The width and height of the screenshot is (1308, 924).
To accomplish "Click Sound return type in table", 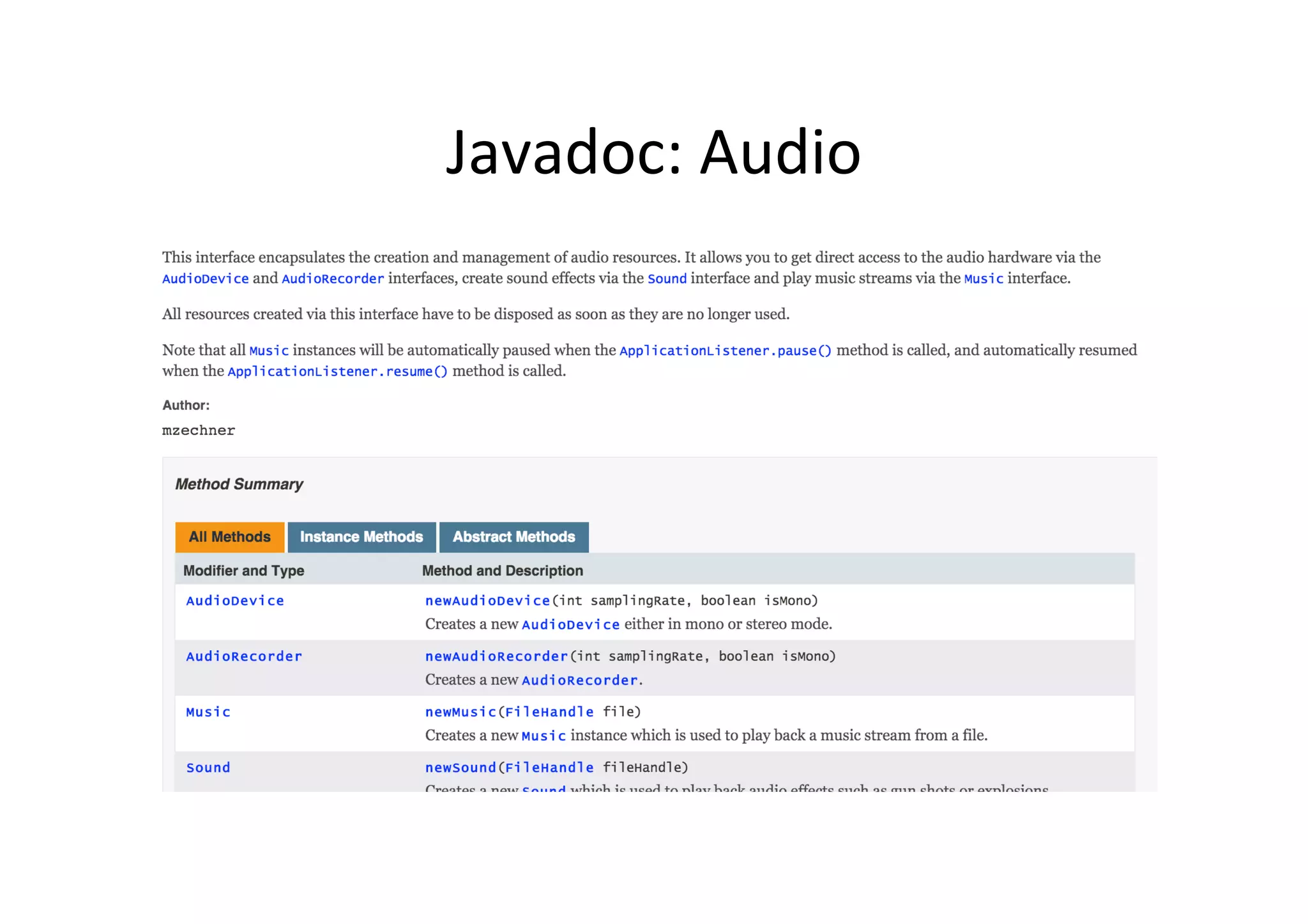I will tap(208, 768).
